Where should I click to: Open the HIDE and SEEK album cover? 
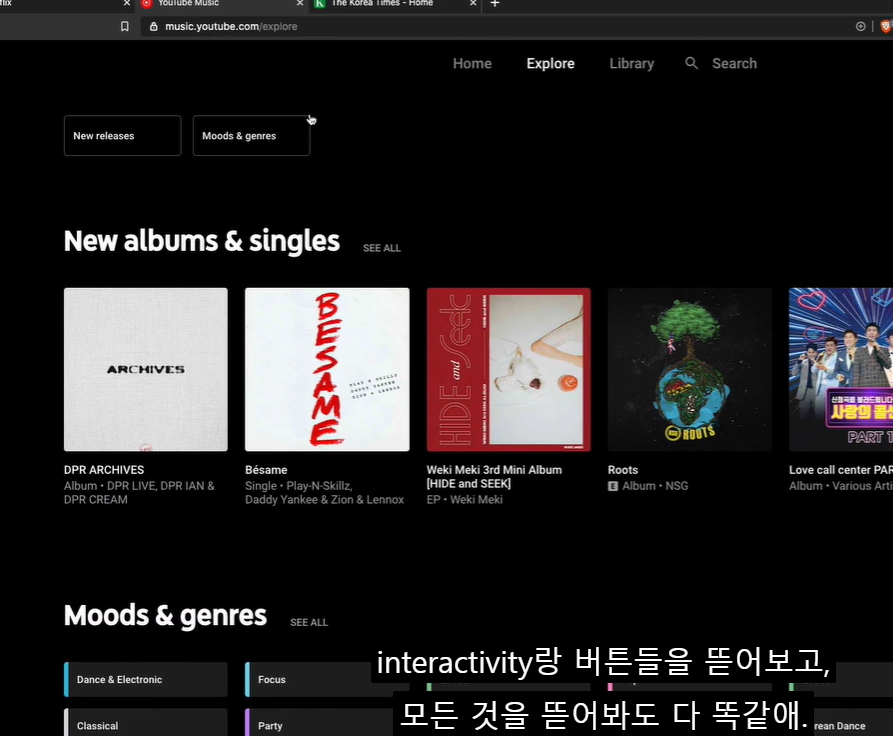pos(509,370)
